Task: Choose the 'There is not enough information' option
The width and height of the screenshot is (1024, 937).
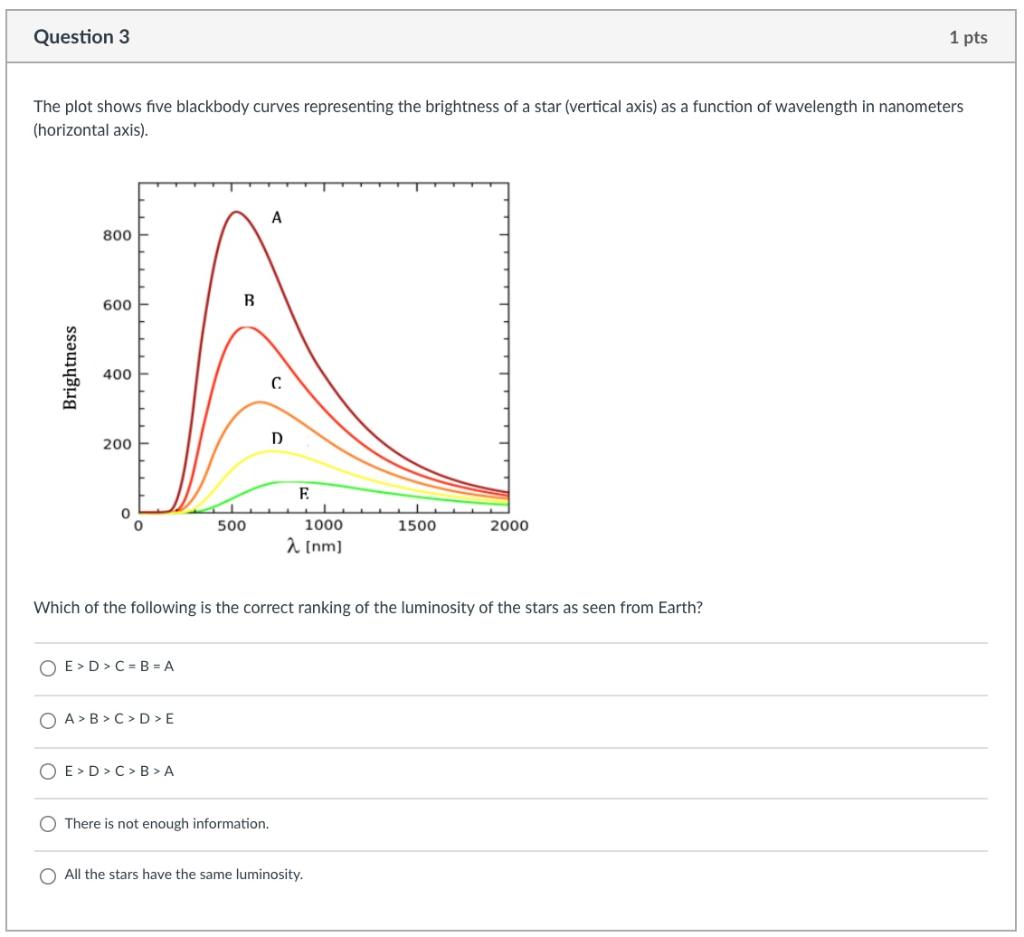Action: (47, 823)
